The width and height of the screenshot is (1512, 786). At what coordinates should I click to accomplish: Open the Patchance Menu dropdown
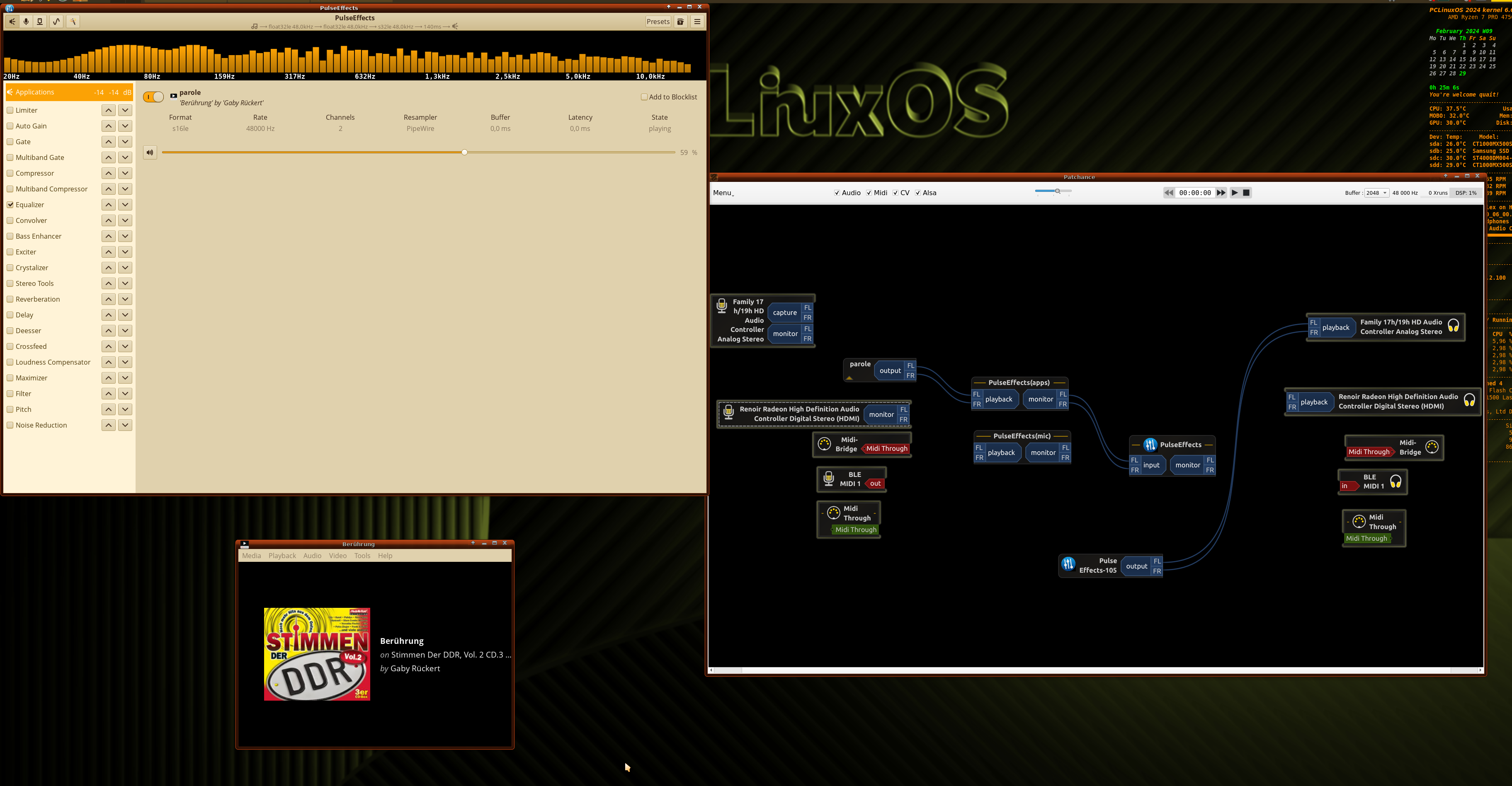tap(723, 193)
